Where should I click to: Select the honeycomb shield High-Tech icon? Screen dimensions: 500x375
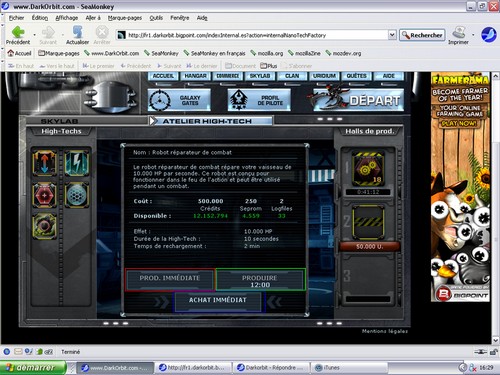point(77,195)
